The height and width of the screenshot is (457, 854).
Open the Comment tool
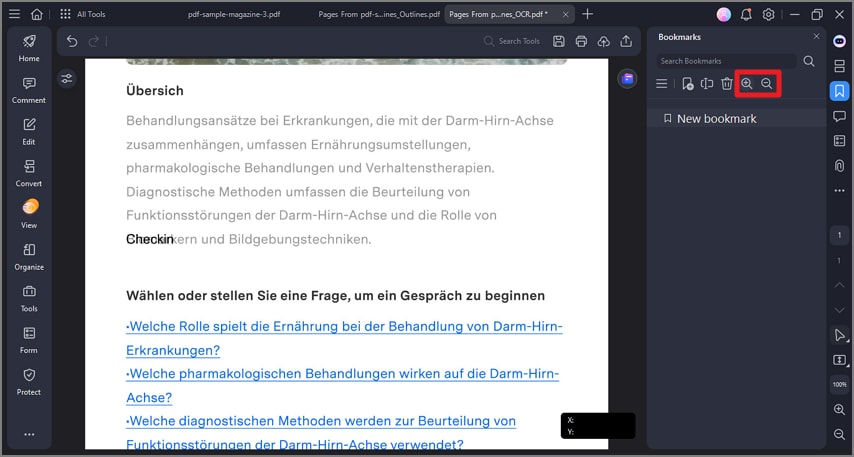29,90
